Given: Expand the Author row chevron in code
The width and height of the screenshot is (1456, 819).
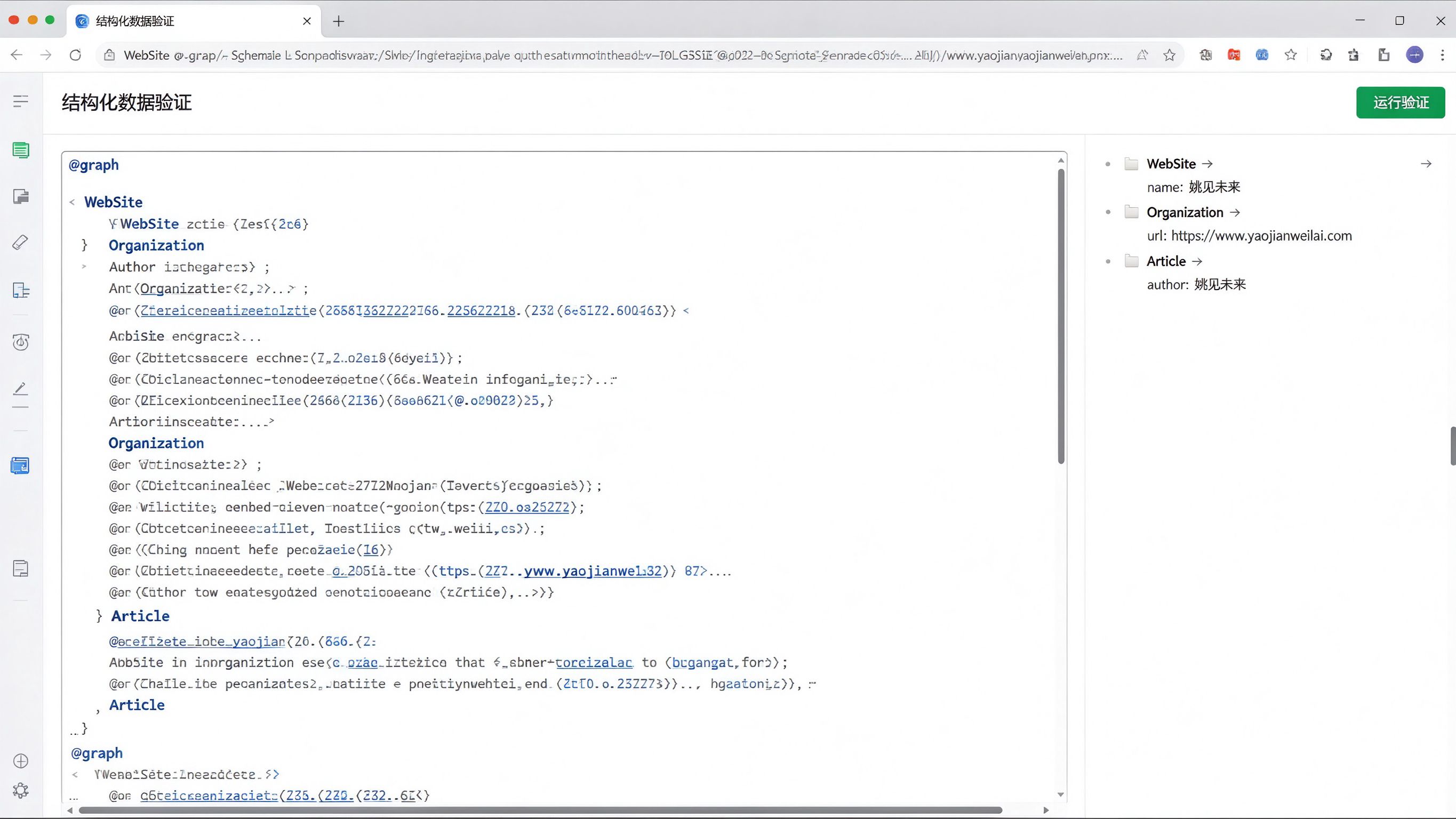Looking at the screenshot, I should (84, 267).
